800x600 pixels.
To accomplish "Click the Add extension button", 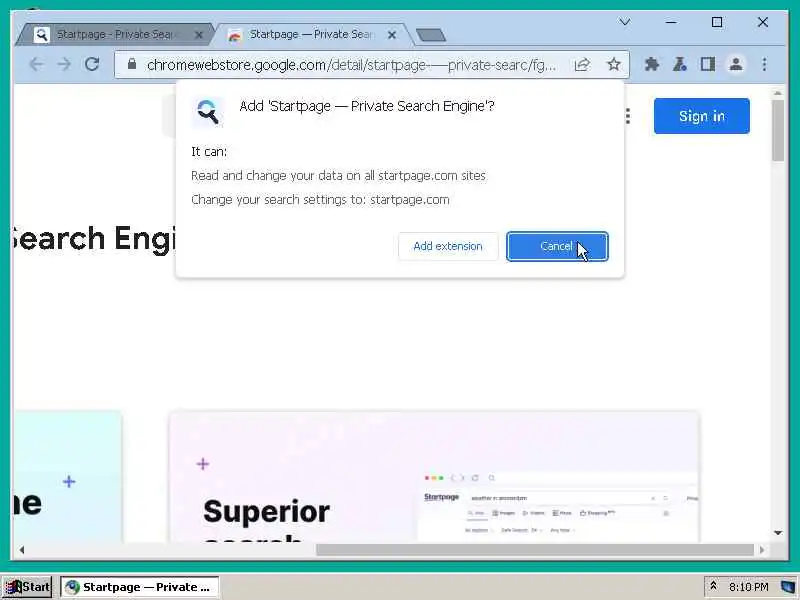I will 448,246.
